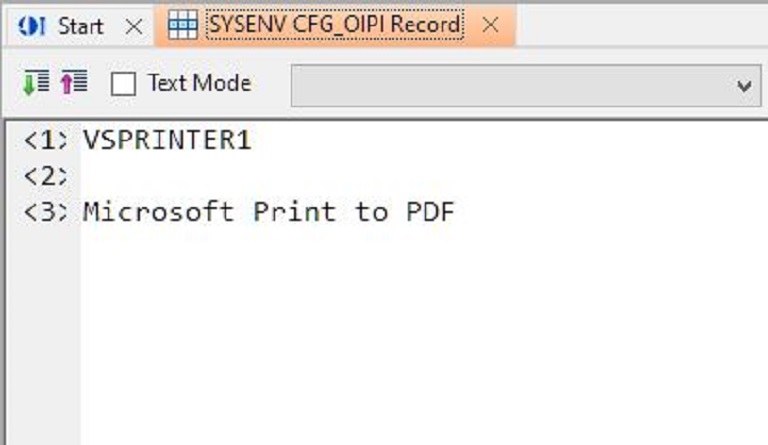Click the Text Mode label
Image resolution: width=768 pixels, height=445 pixels.
click(200, 83)
